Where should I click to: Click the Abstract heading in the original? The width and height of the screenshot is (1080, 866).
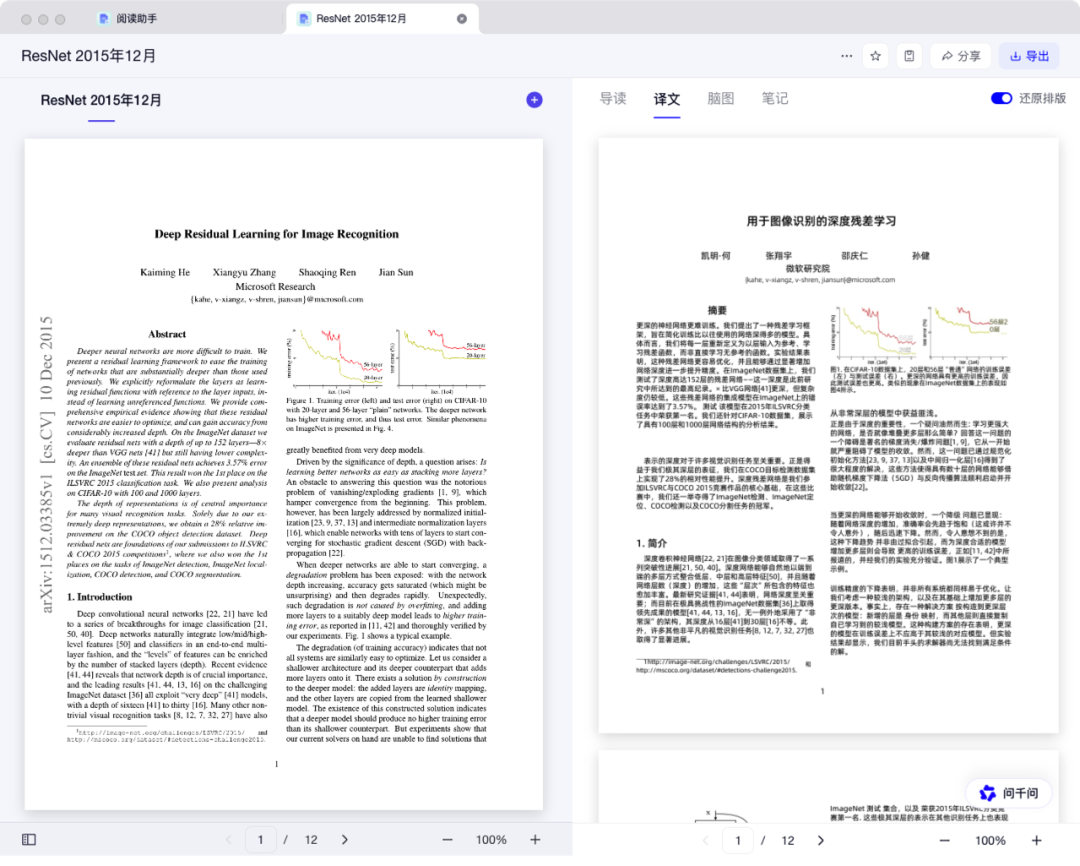tap(167, 334)
